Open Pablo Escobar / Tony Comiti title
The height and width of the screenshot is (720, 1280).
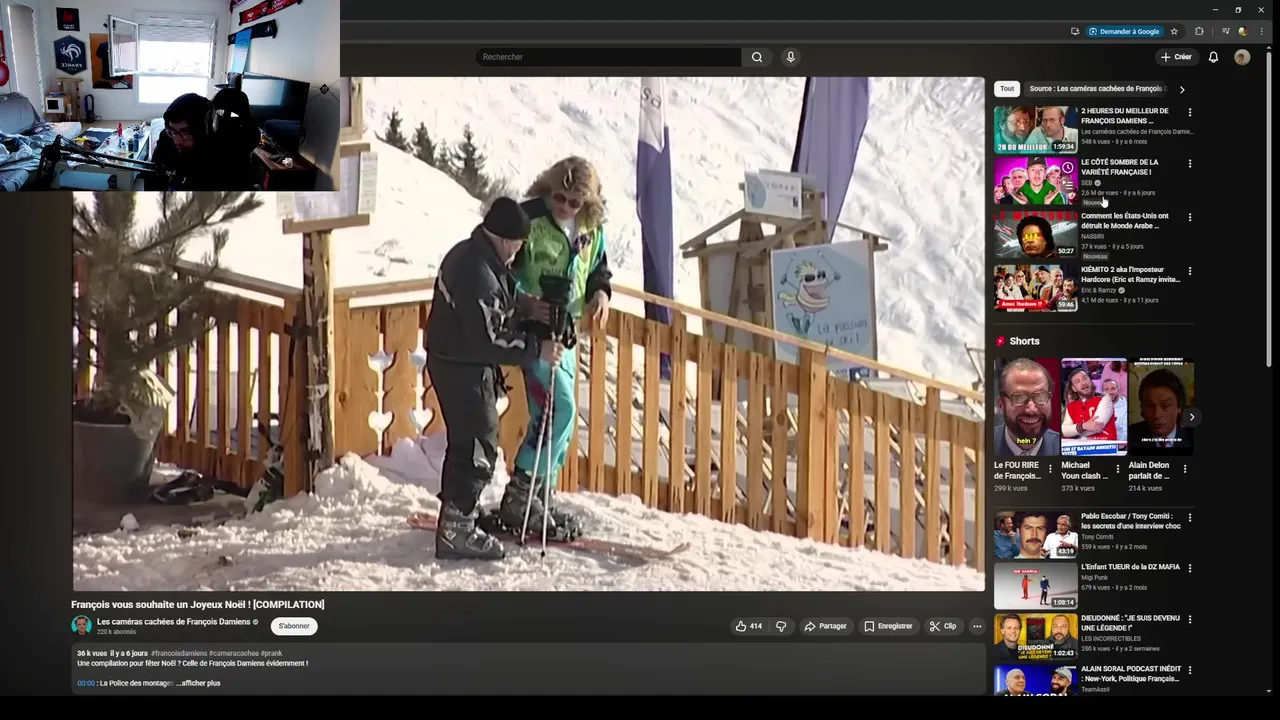[1130, 521]
